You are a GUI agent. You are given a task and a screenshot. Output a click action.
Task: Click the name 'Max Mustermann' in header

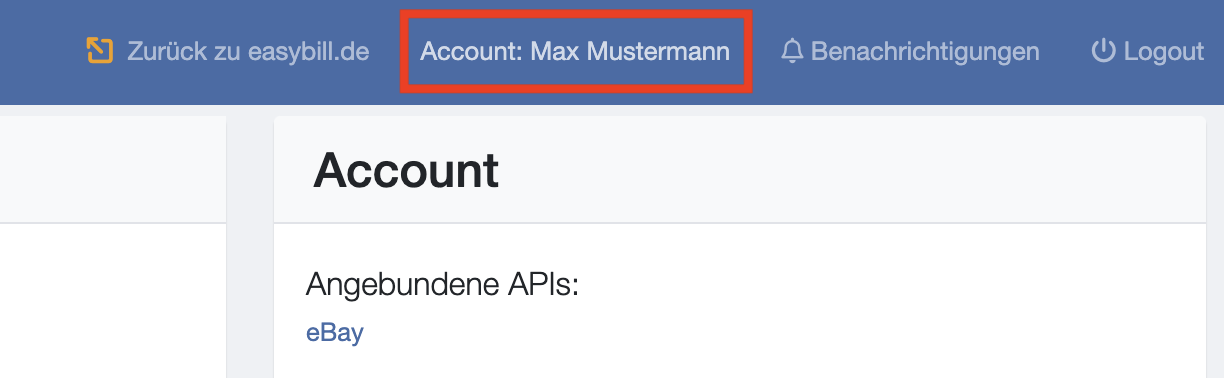630,50
